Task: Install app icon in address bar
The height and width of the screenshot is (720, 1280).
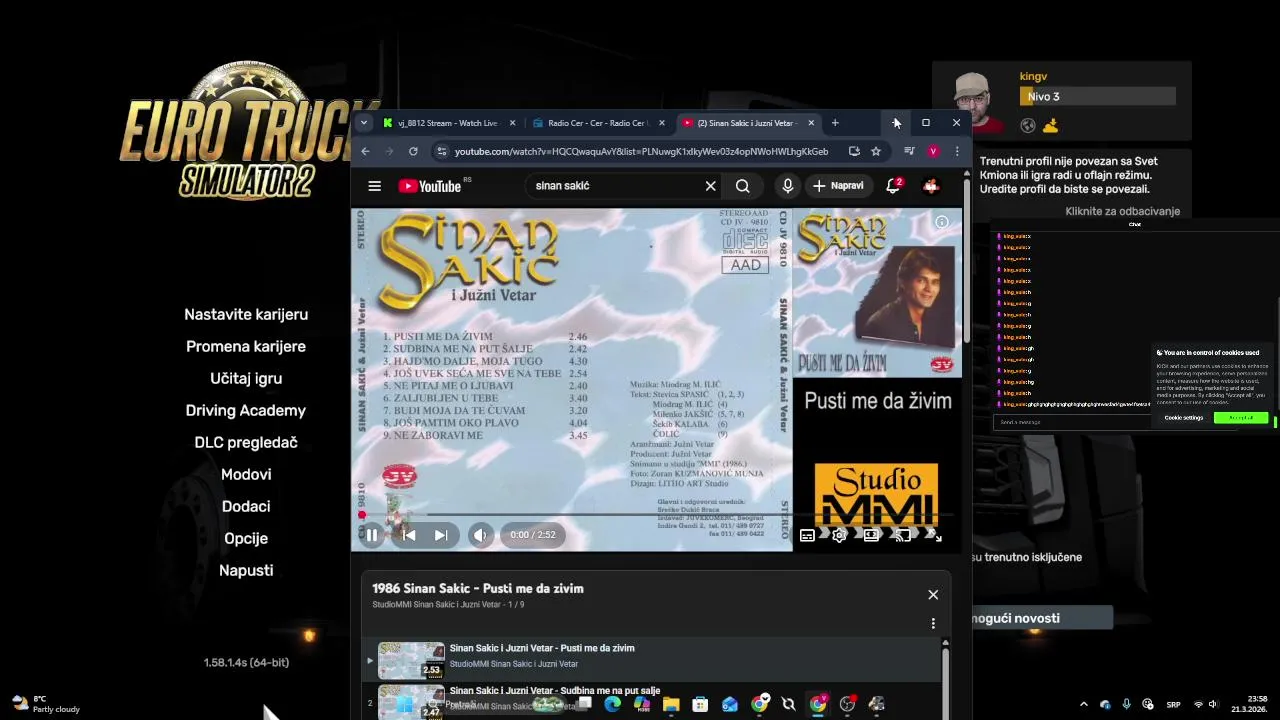Action: 854,151
